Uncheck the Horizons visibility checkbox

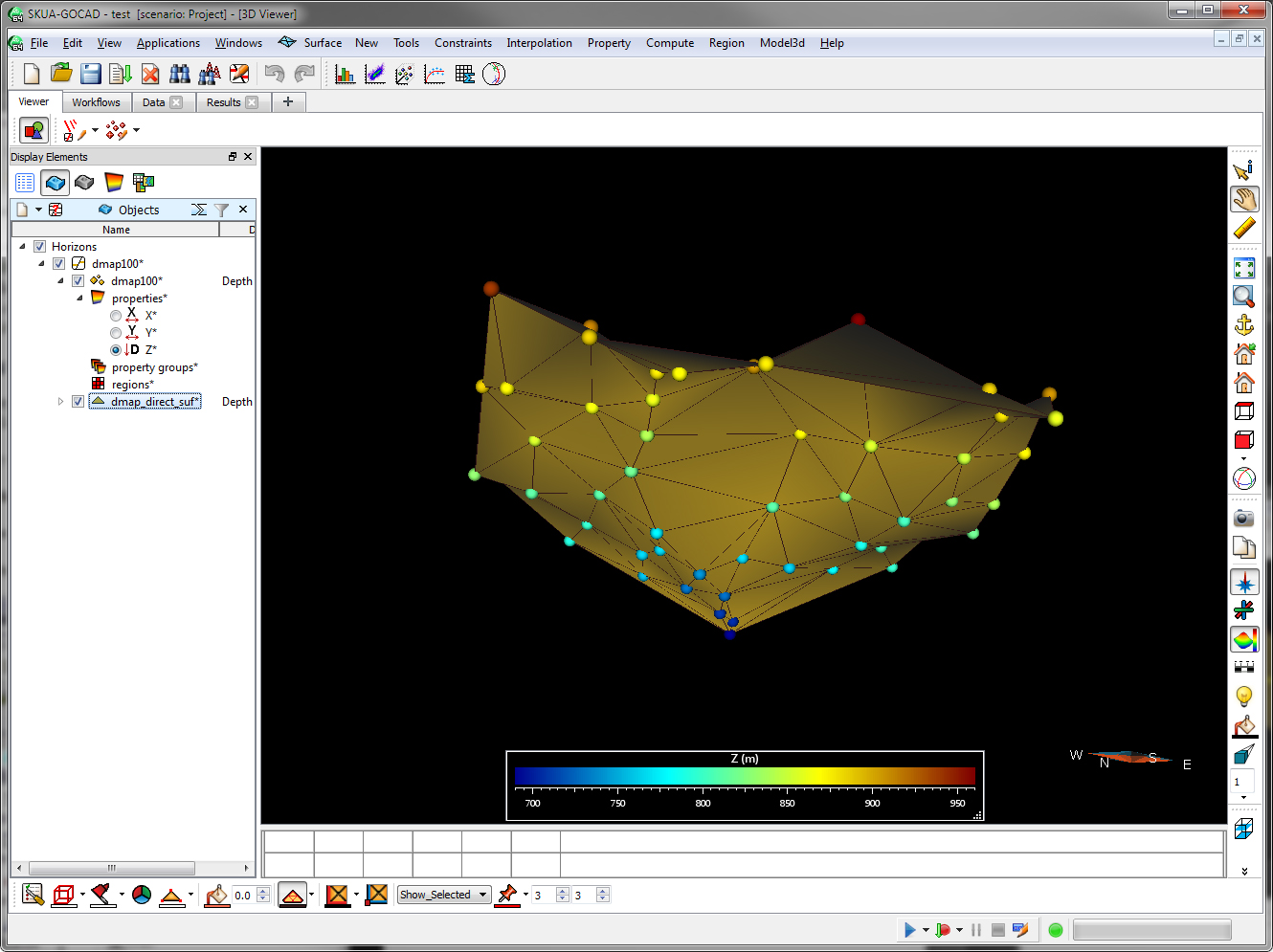[x=39, y=246]
